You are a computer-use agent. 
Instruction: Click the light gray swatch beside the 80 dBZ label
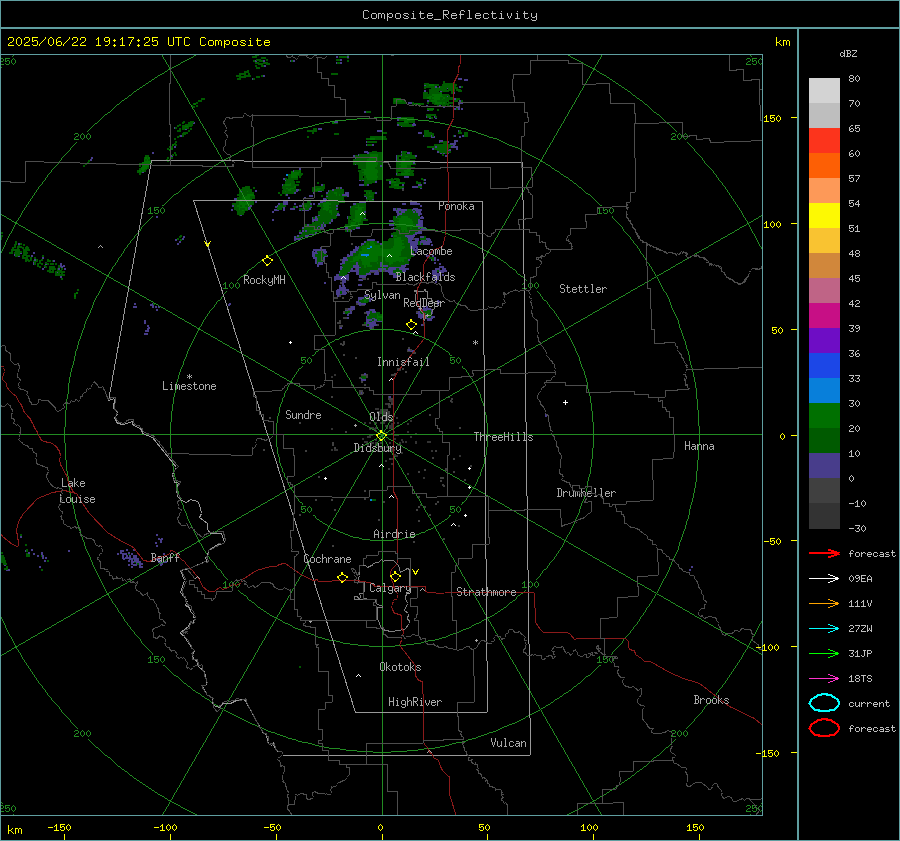pos(824,91)
